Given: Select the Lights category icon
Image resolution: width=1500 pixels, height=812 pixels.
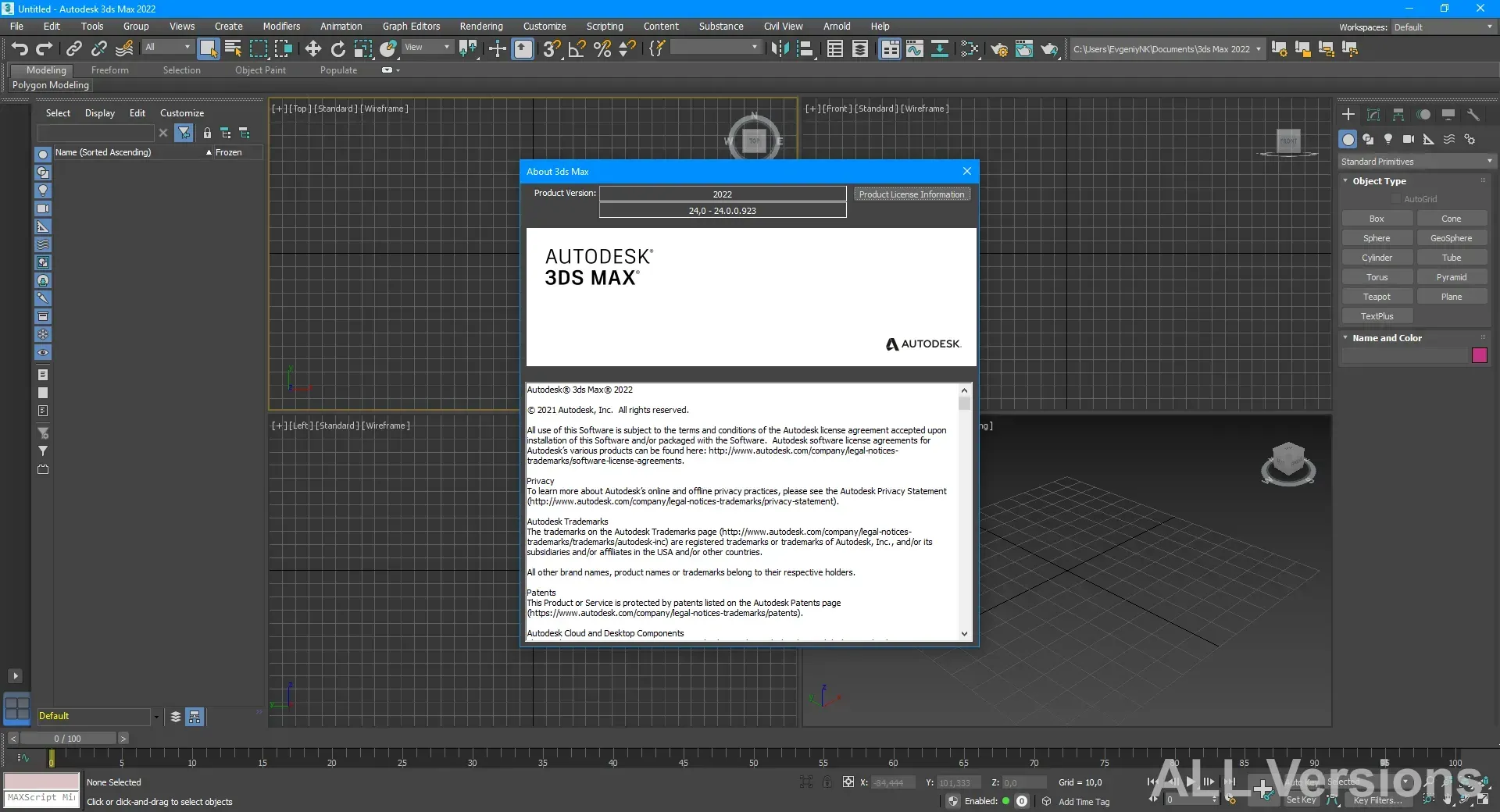Looking at the screenshot, I should click(1387, 139).
